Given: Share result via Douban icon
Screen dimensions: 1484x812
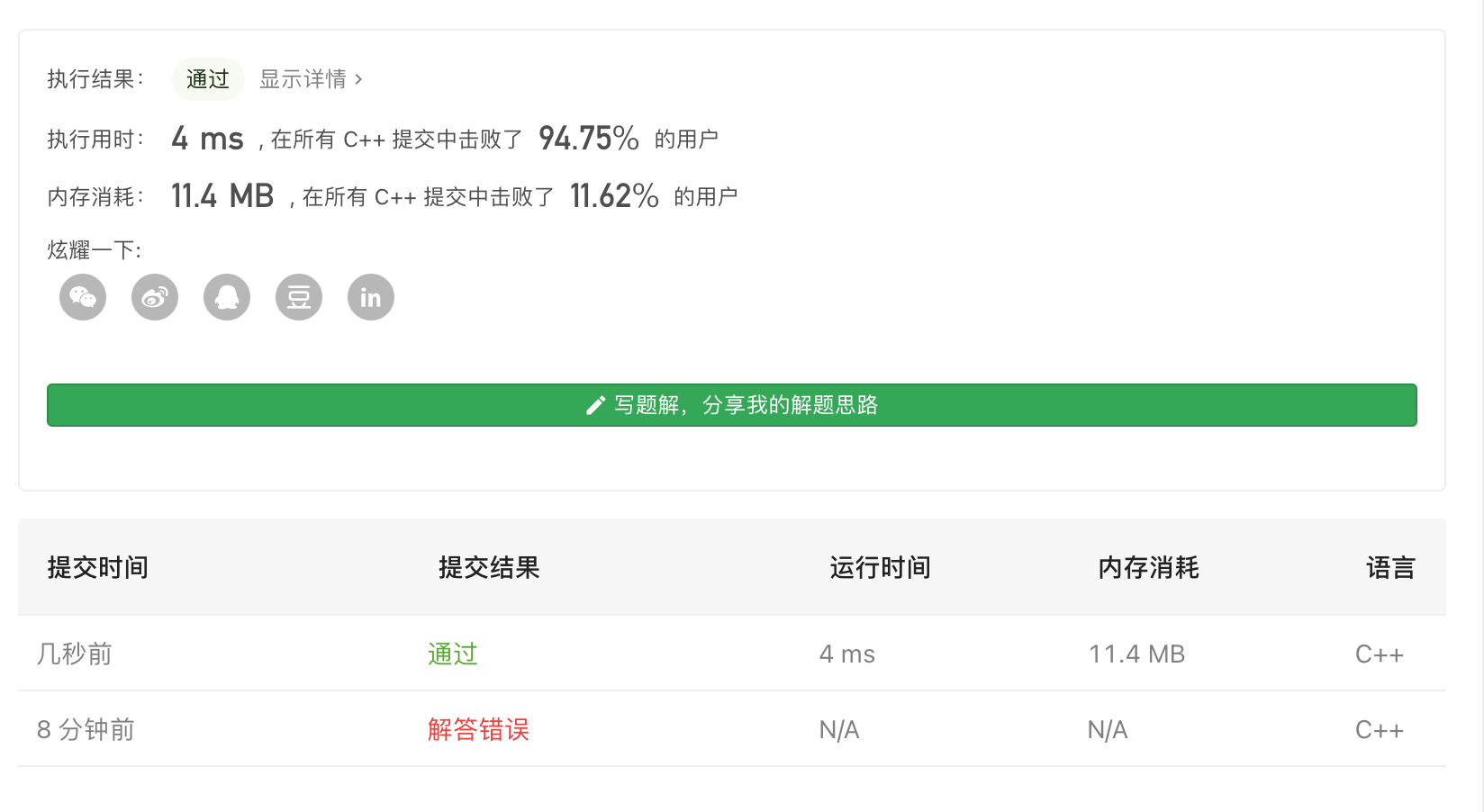Looking at the screenshot, I should (299, 297).
